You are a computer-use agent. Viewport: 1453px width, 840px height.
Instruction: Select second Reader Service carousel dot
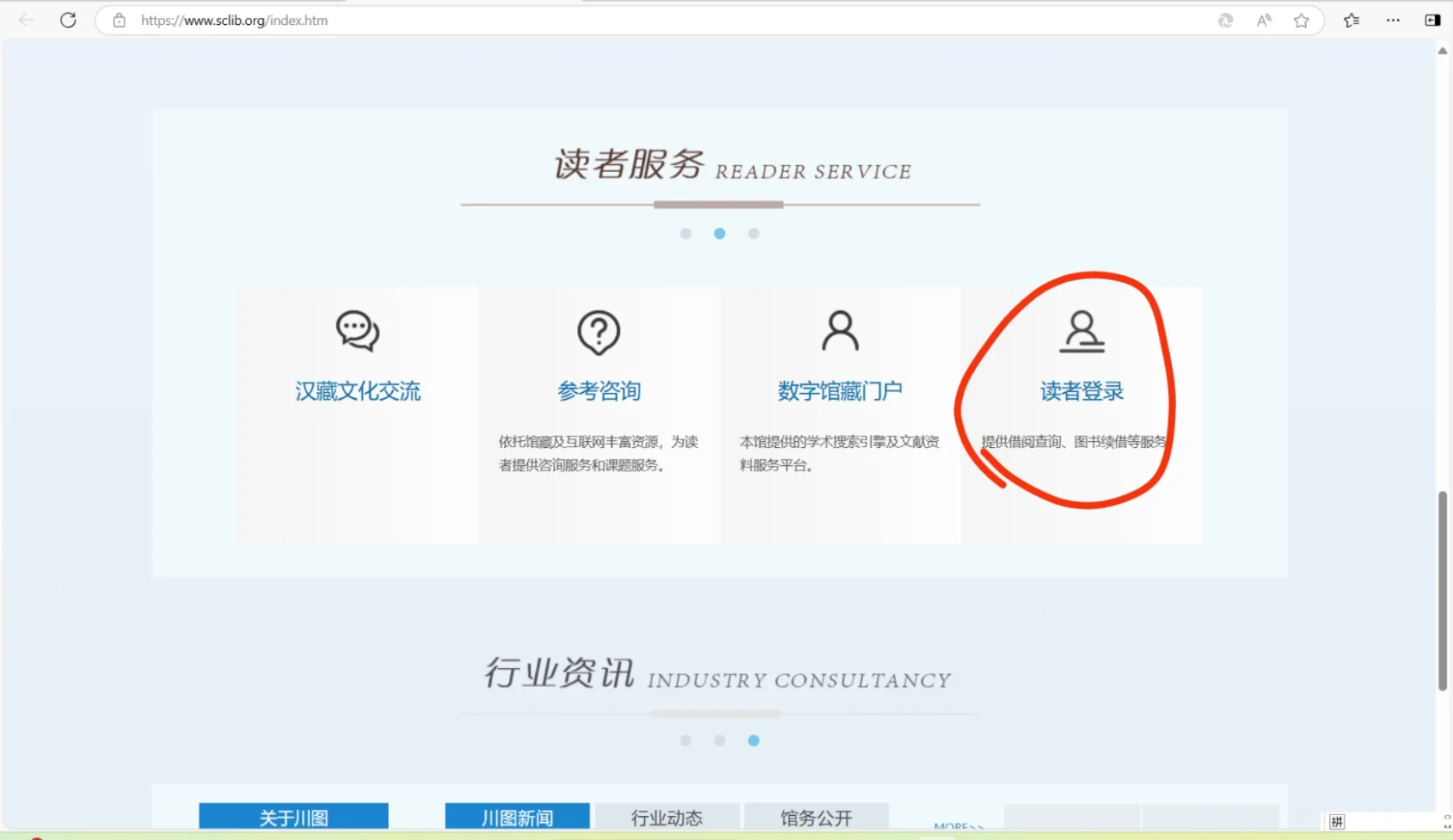pos(719,233)
